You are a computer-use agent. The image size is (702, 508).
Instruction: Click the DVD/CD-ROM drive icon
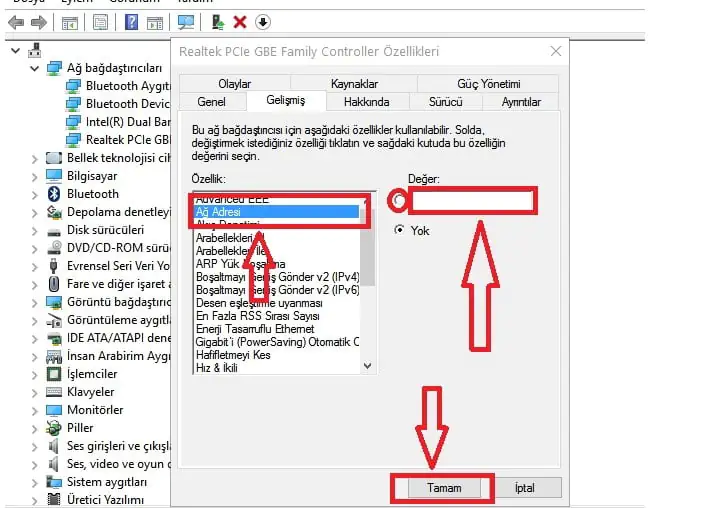coord(54,248)
